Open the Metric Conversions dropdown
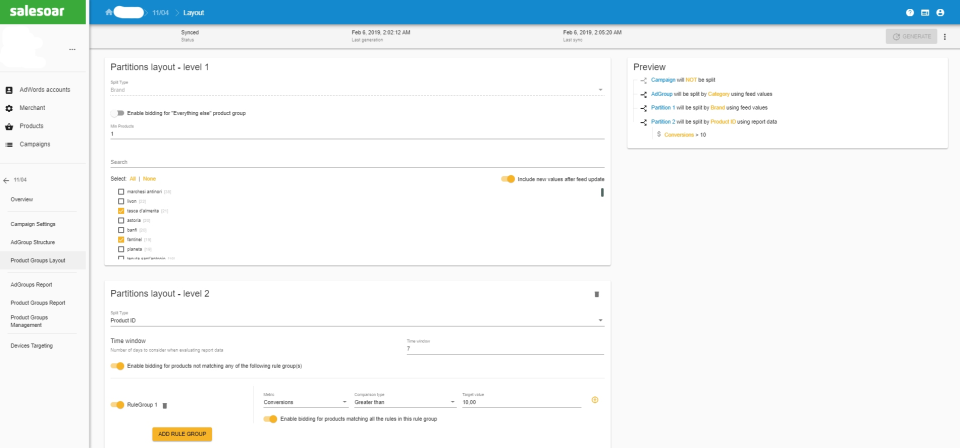Image resolution: width=960 pixels, height=448 pixels. point(306,402)
